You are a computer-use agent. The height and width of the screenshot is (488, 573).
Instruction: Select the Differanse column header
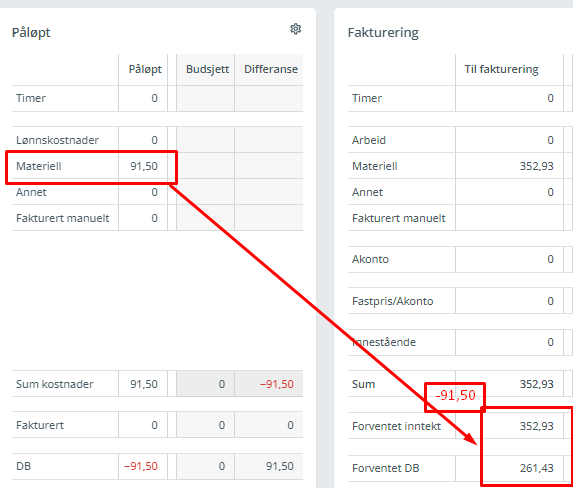271,69
